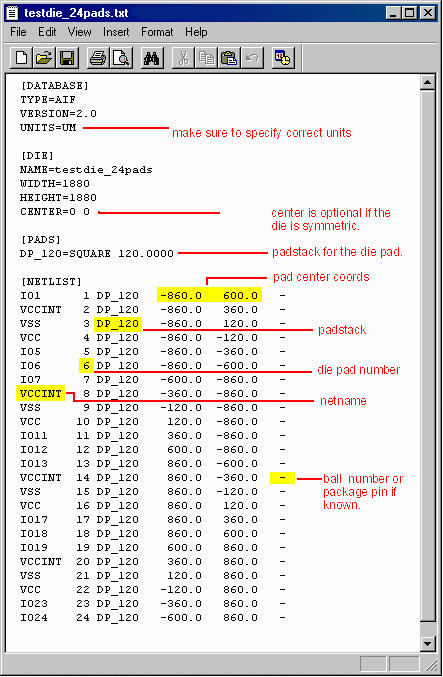Click the New document toolbar icon
The height and width of the screenshot is (677, 443).
(21, 57)
